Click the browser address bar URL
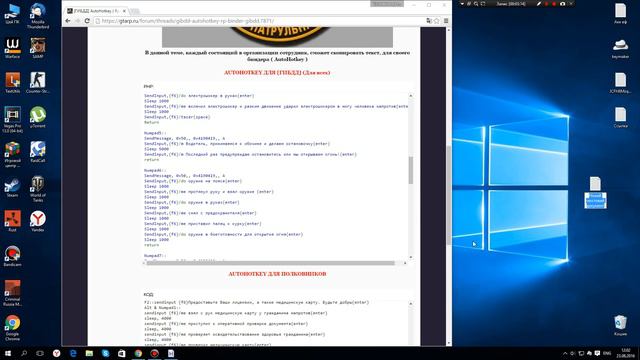 click(x=261, y=21)
